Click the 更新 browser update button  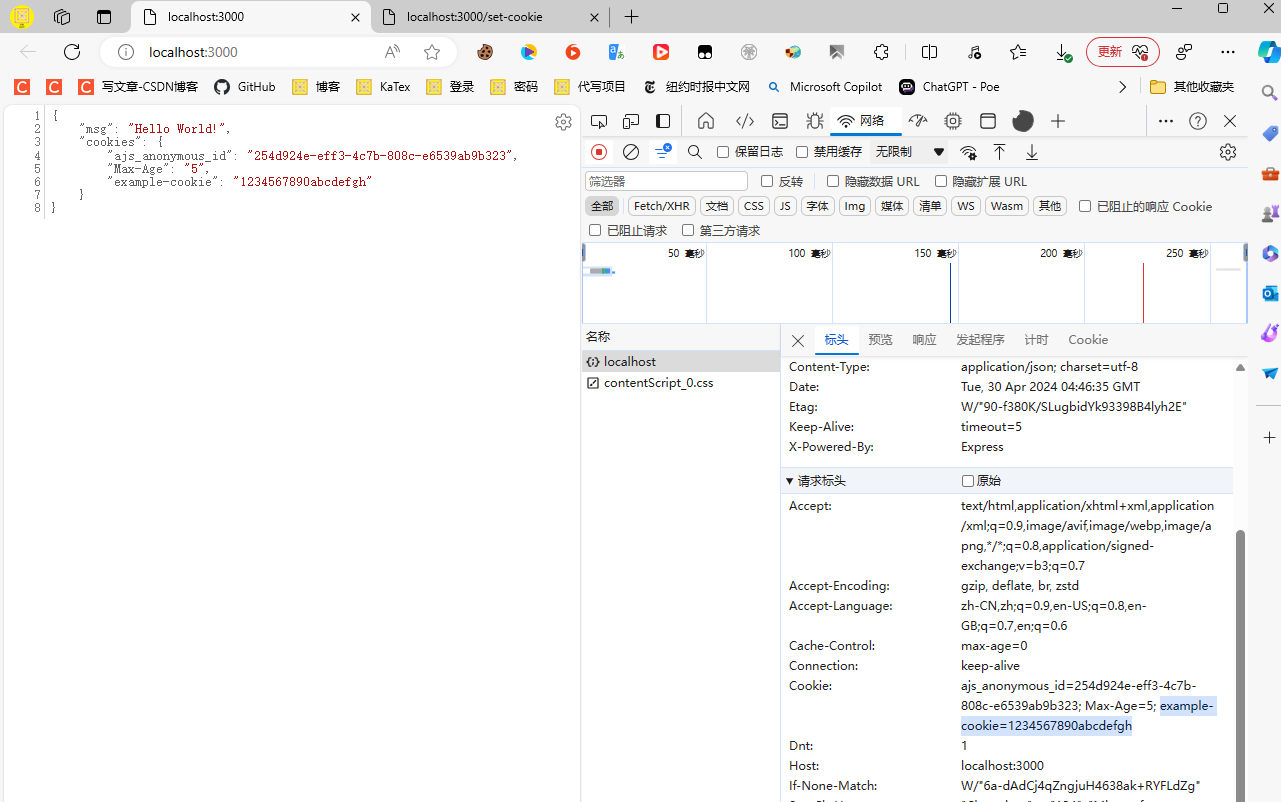coord(1122,52)
